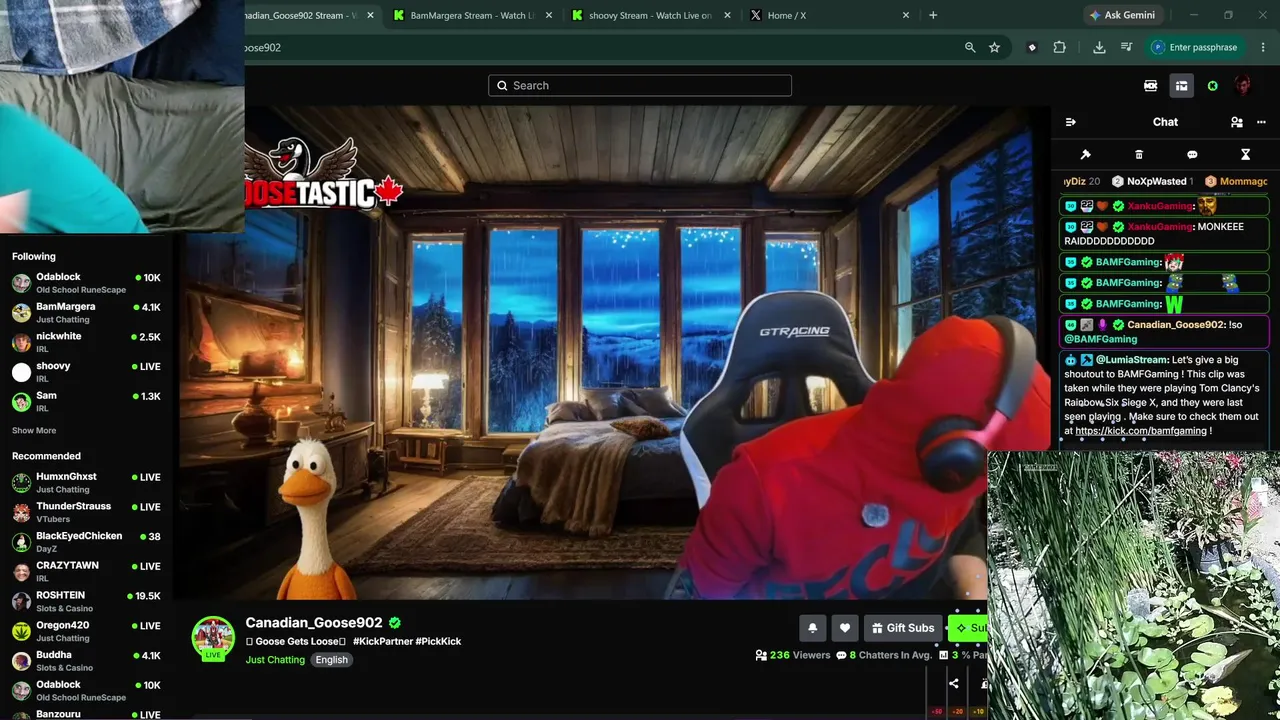
Task: Open Buddha in Recommended channels
Action: tap(86, 660)
